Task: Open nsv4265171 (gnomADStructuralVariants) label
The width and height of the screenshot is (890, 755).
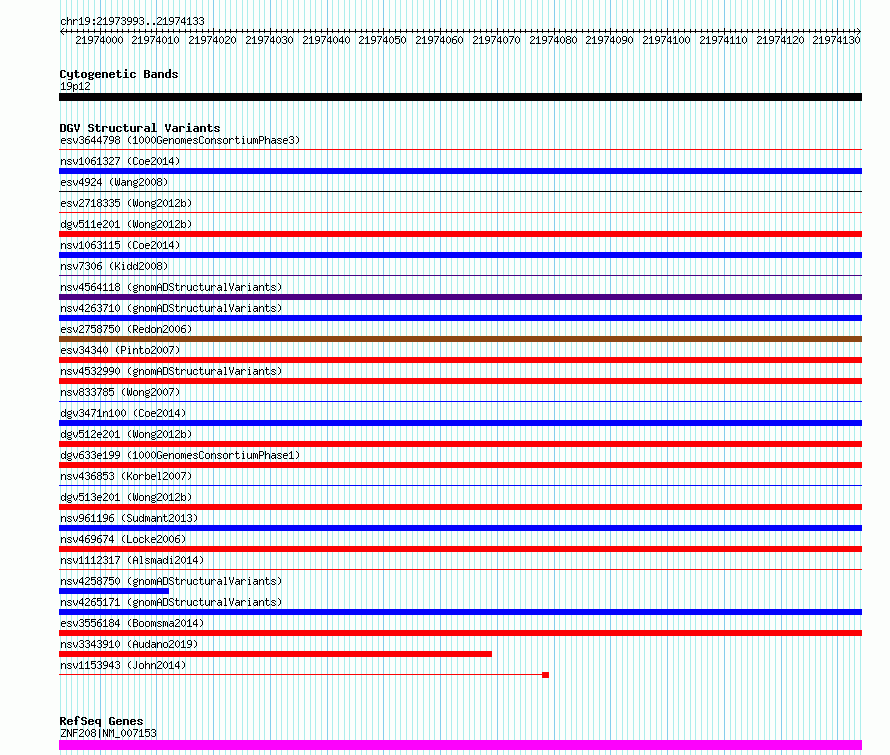Action: (x=171, y=602)
